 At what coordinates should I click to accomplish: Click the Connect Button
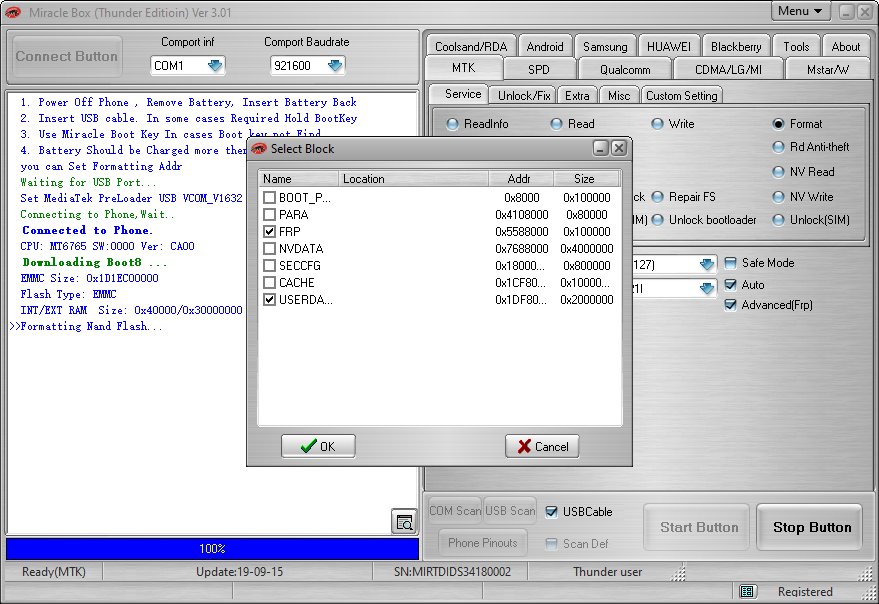click(67, 57)
